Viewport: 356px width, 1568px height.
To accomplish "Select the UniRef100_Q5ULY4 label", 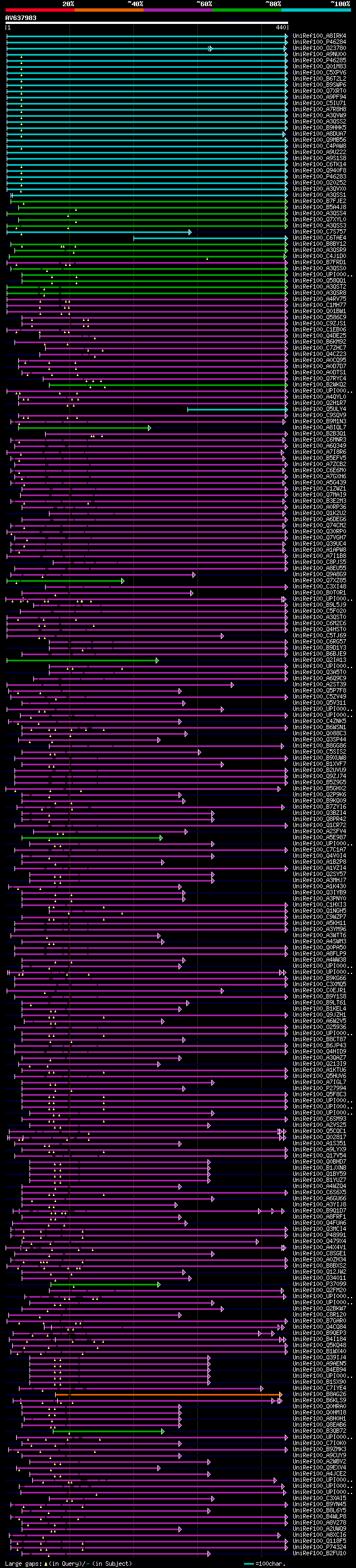I will (319, 409).
